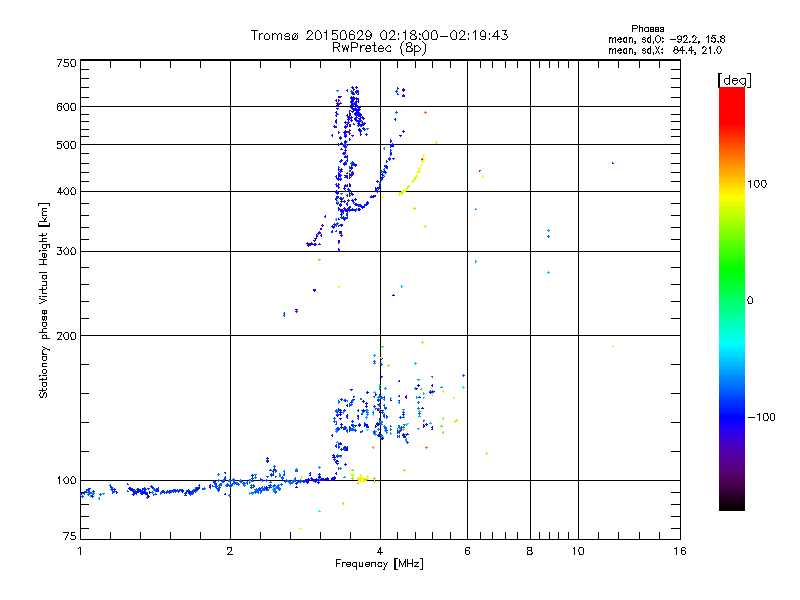
Task: Click colorbar tick label '-100'
Action: pos(761,417)
